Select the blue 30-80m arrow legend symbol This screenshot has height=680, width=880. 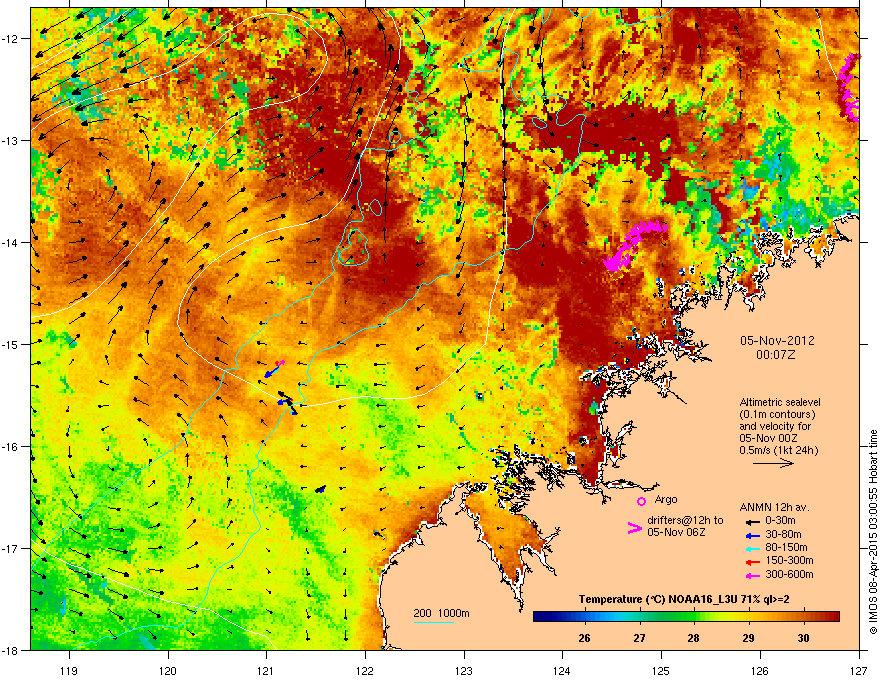pyautogui.click(x=753, y=535)
